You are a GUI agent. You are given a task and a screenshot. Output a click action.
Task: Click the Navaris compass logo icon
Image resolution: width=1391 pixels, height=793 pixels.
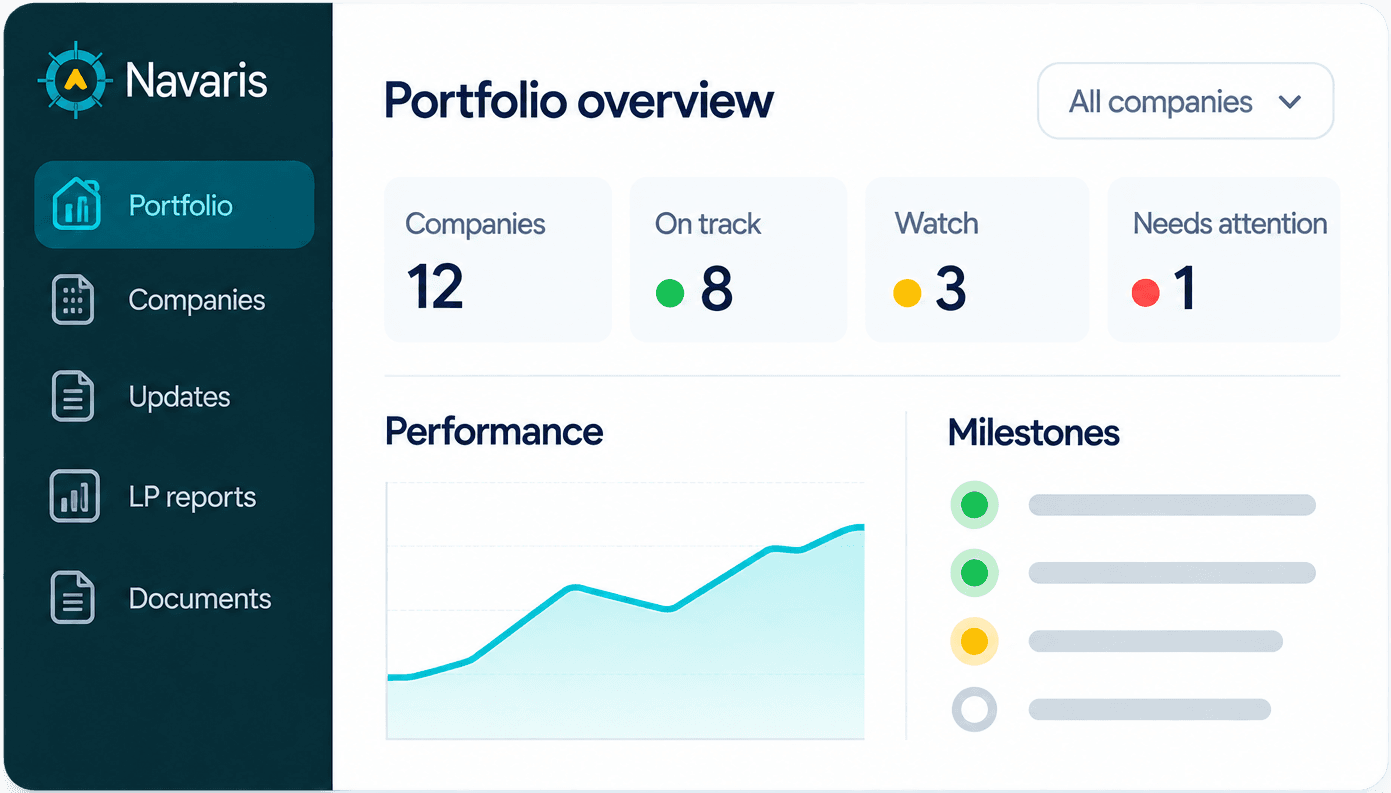coord(74,80)
